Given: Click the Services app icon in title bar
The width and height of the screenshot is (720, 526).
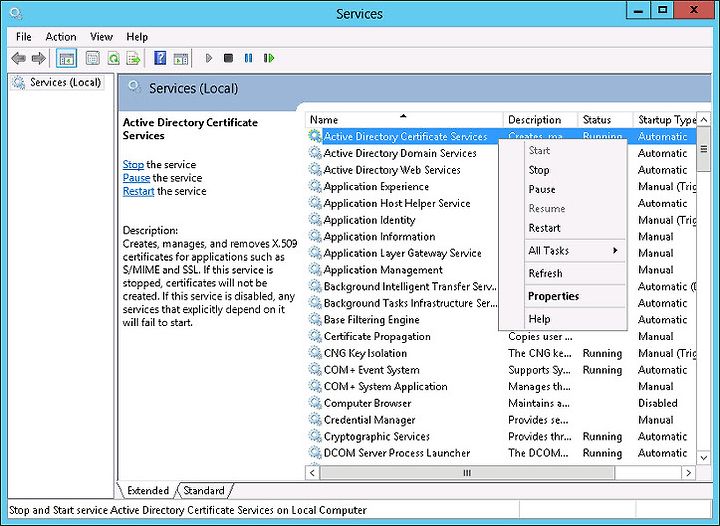Looking at the screenshot, I should click(x=16, y=14).
